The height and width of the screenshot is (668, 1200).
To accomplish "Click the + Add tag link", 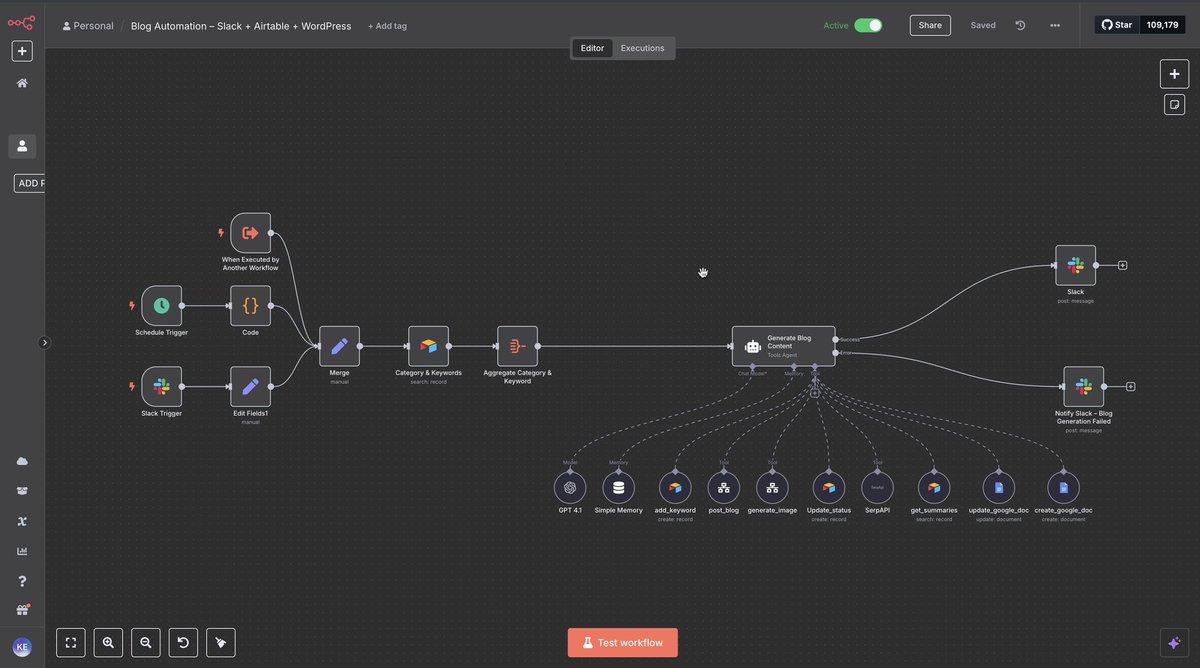I will tap(387, 26).
